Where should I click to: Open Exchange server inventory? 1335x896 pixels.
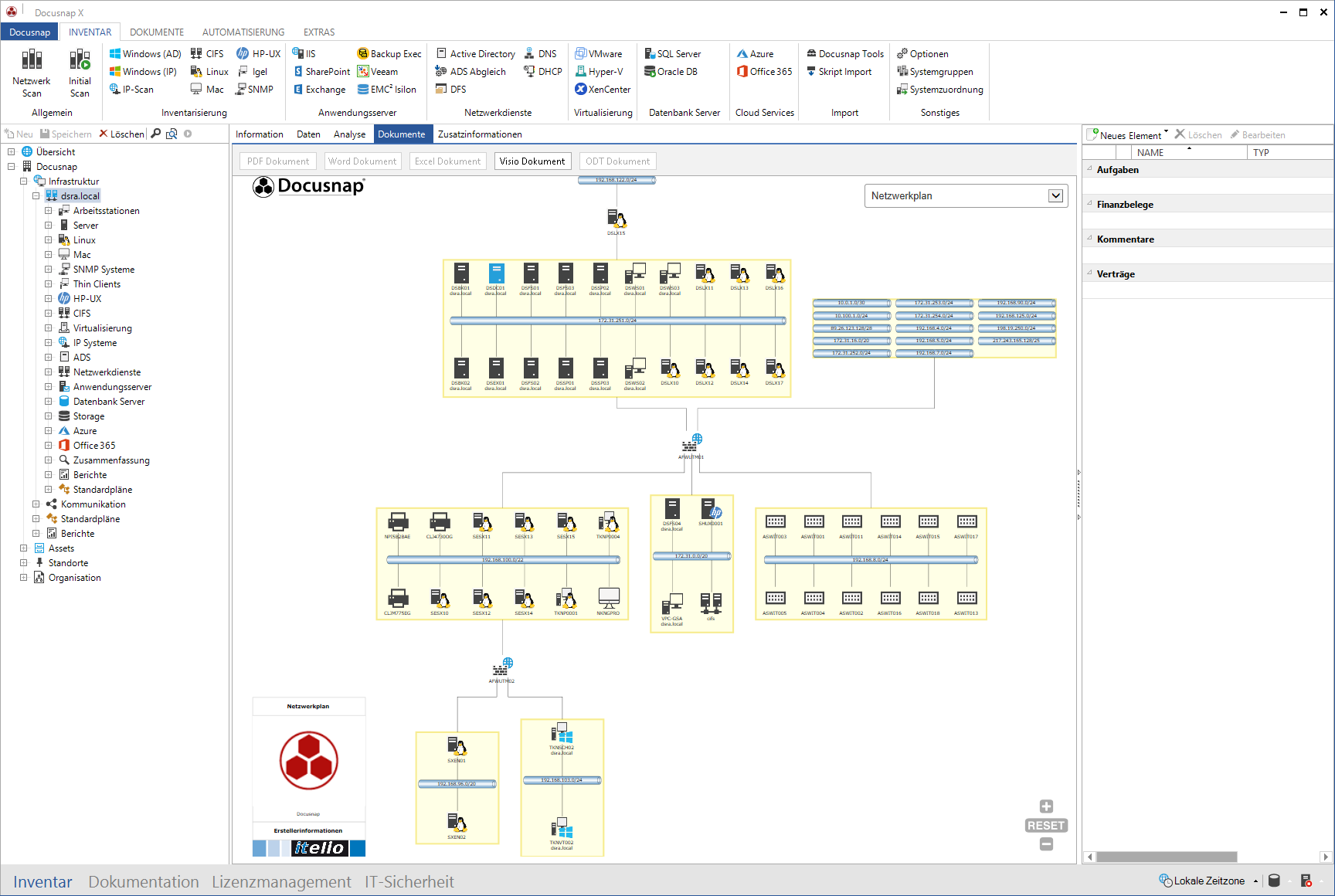point(319,89)
